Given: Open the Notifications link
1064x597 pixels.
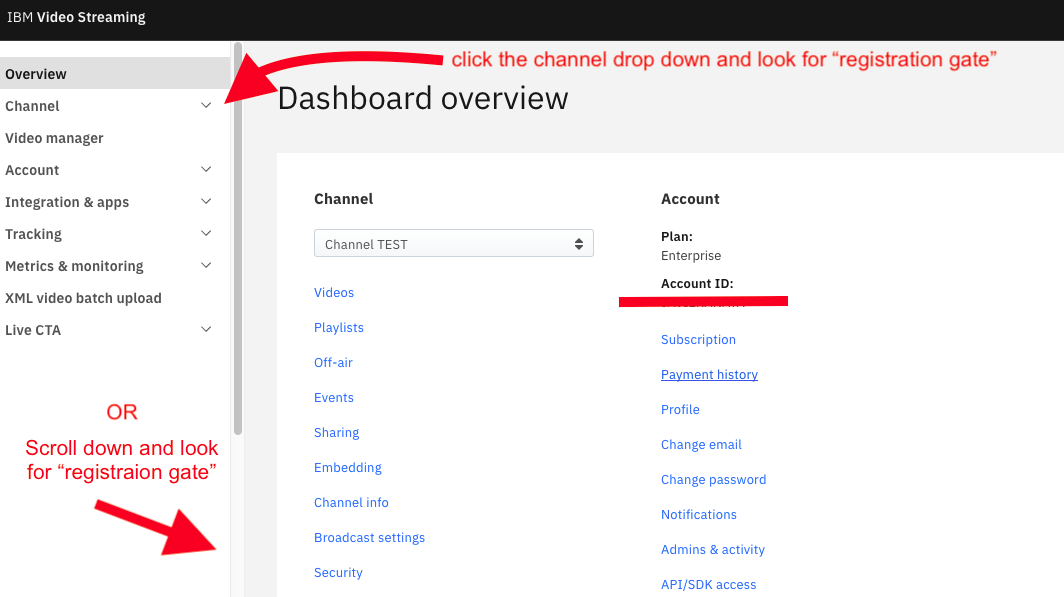Looking at the screenshot, I should point(699,515).
